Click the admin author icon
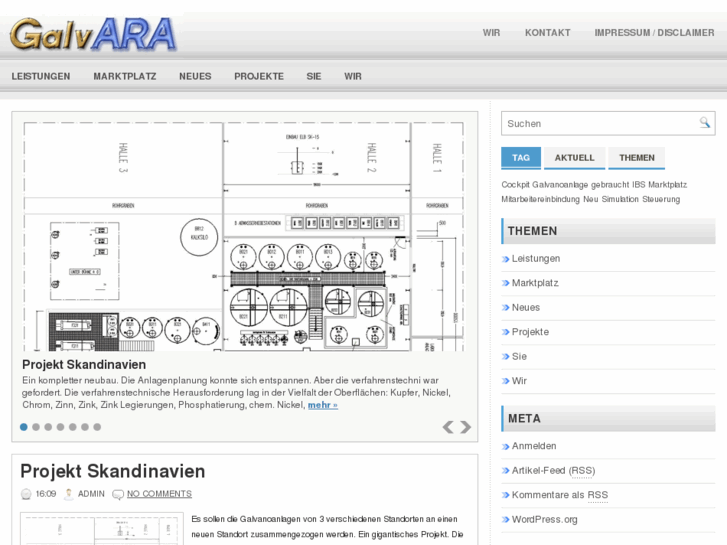 click(69, 494)
